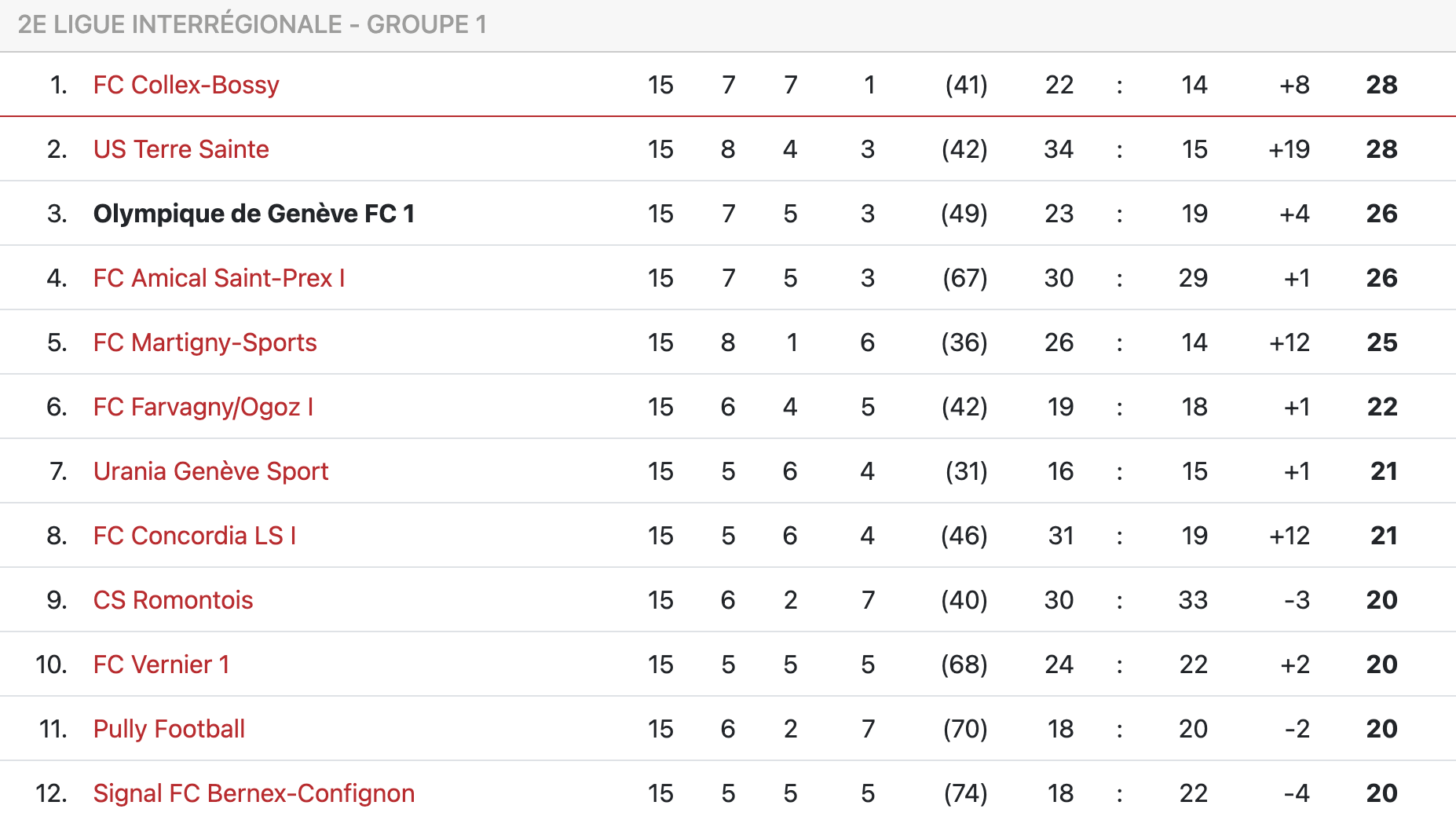1456x820 pixels.
Task: Click the 2E Ligue Interrégionale Groupe 1 header
Action: click(x=252, y=24)
